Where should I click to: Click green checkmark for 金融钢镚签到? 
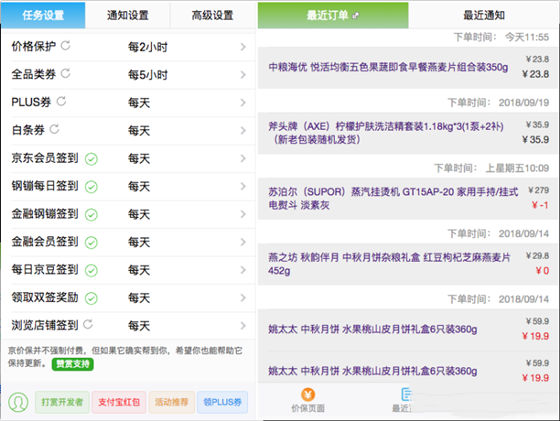[91, 215]
